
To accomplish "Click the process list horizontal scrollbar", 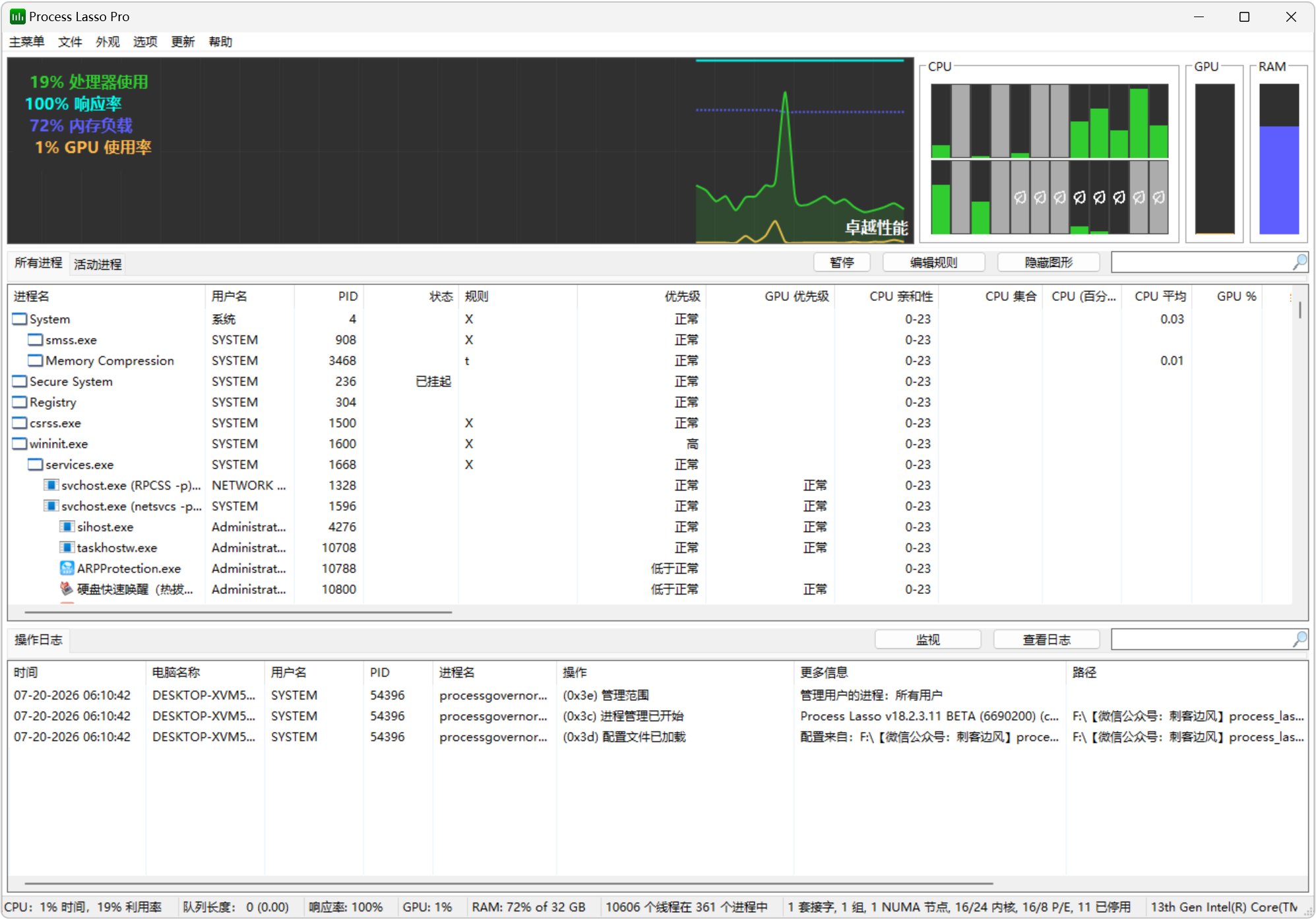I will pos(239,612).
